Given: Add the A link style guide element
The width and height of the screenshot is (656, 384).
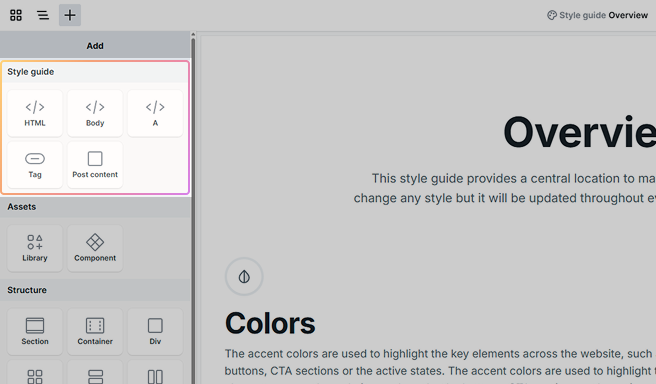Looking at the screenshot, I should coord(155,113).
